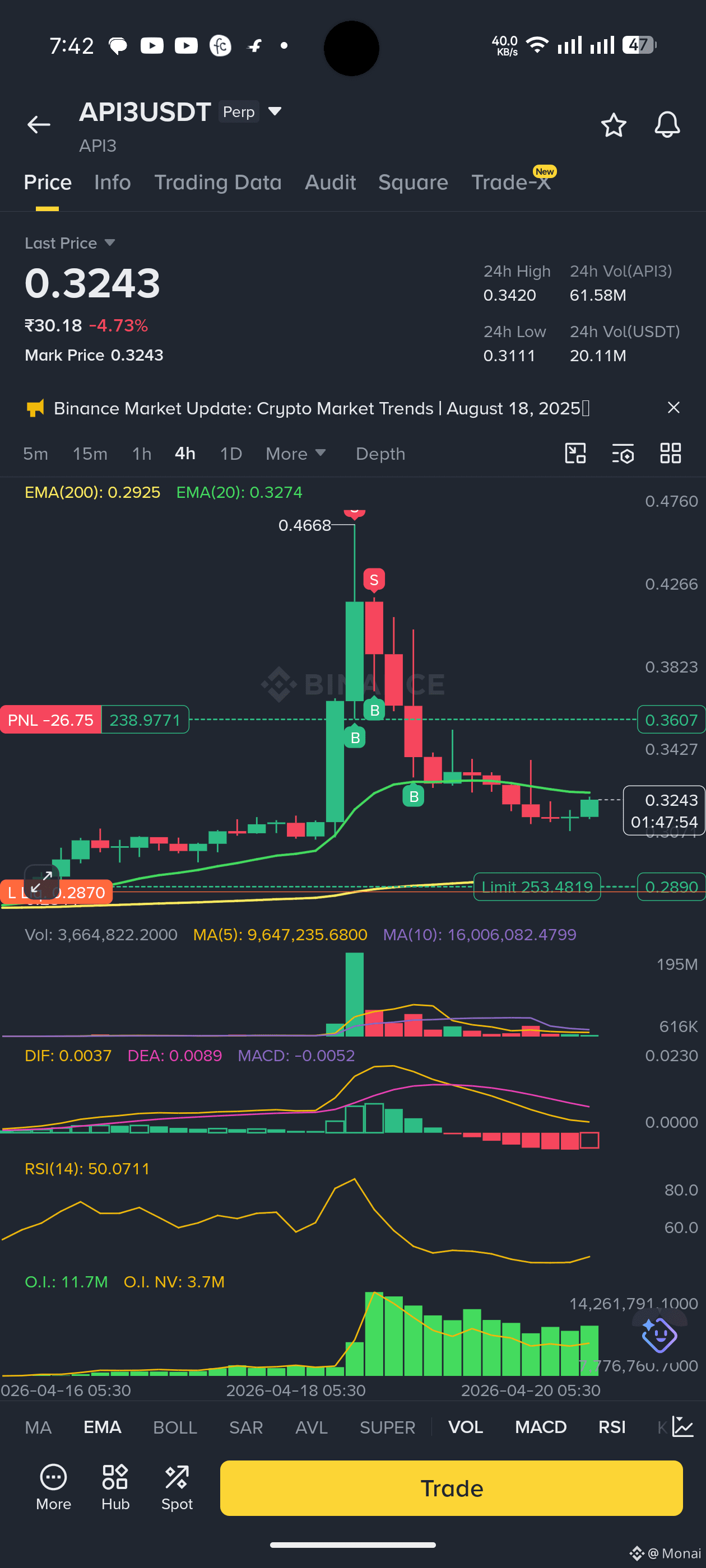The image size is (706, 1568).
Task: Tap the PNL -26.75 position label
Action: point(50,720)
